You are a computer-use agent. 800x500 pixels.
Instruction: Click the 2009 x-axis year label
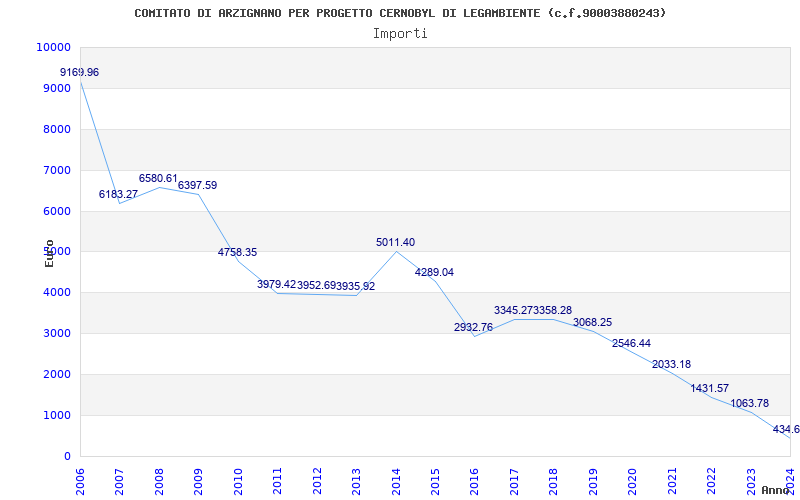[198, 481]
